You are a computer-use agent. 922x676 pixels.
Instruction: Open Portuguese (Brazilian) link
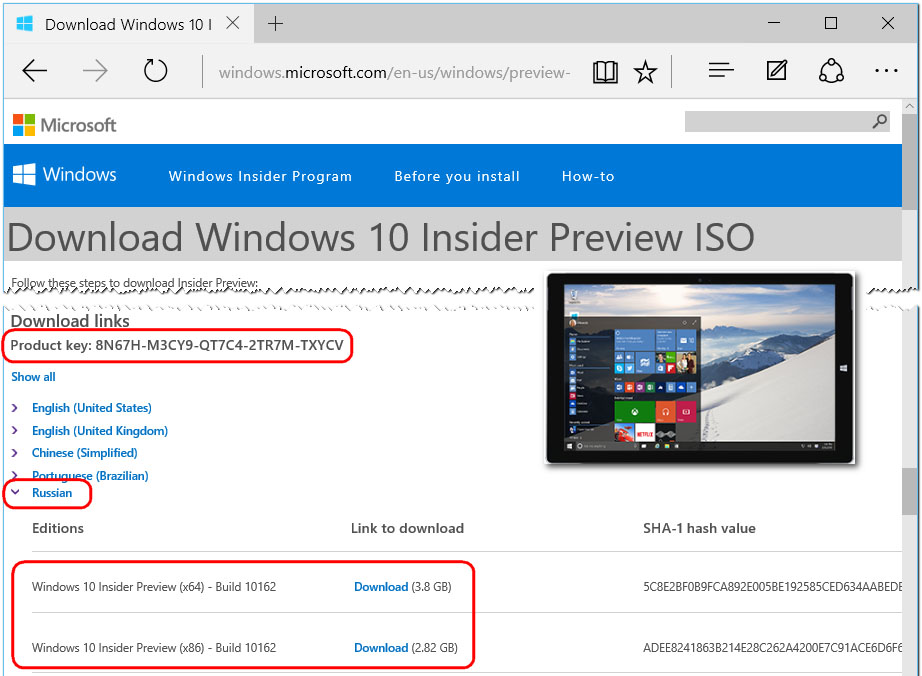(90, 476)
